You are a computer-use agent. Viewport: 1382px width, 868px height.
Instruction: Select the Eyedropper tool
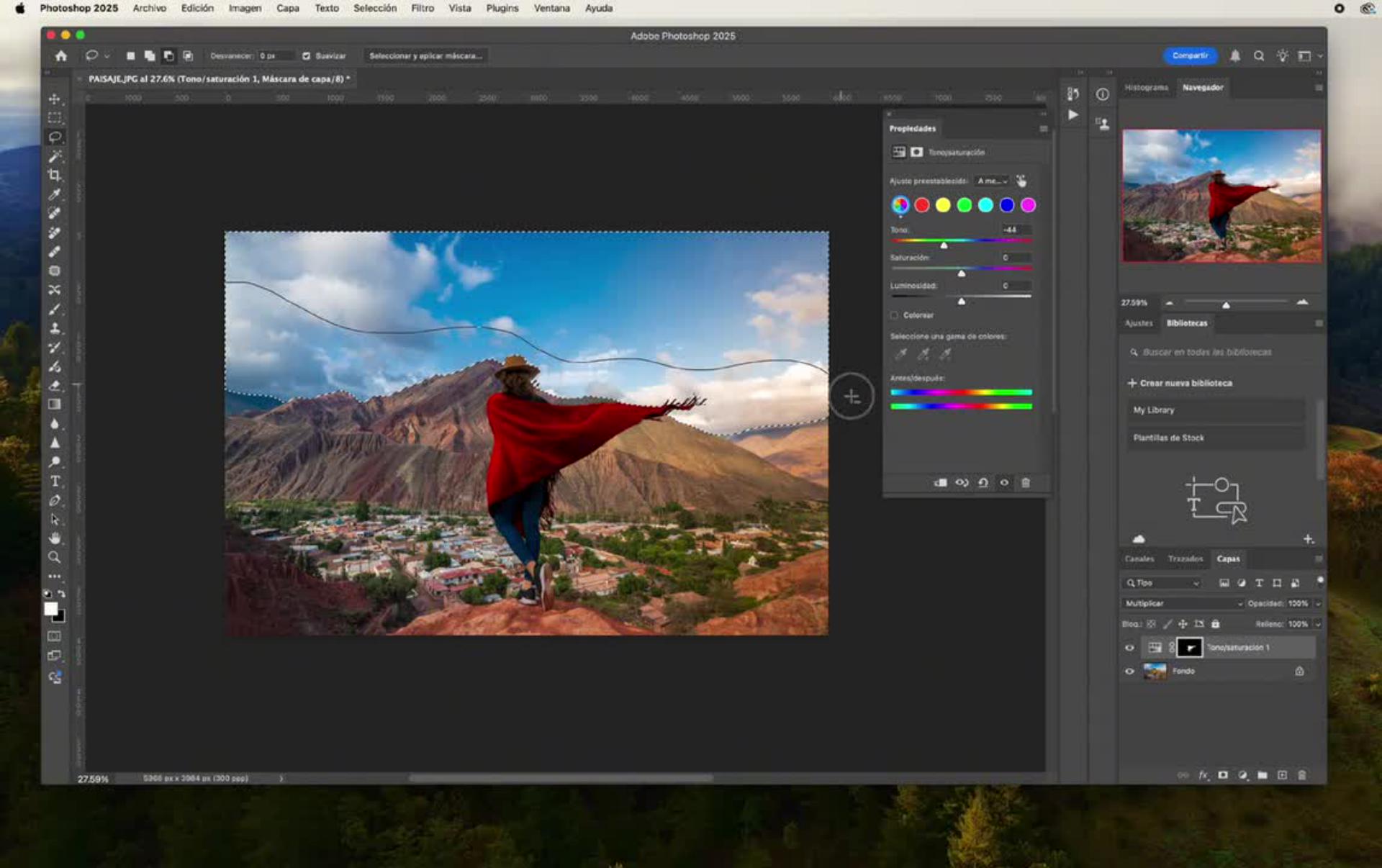click(55, 194)
